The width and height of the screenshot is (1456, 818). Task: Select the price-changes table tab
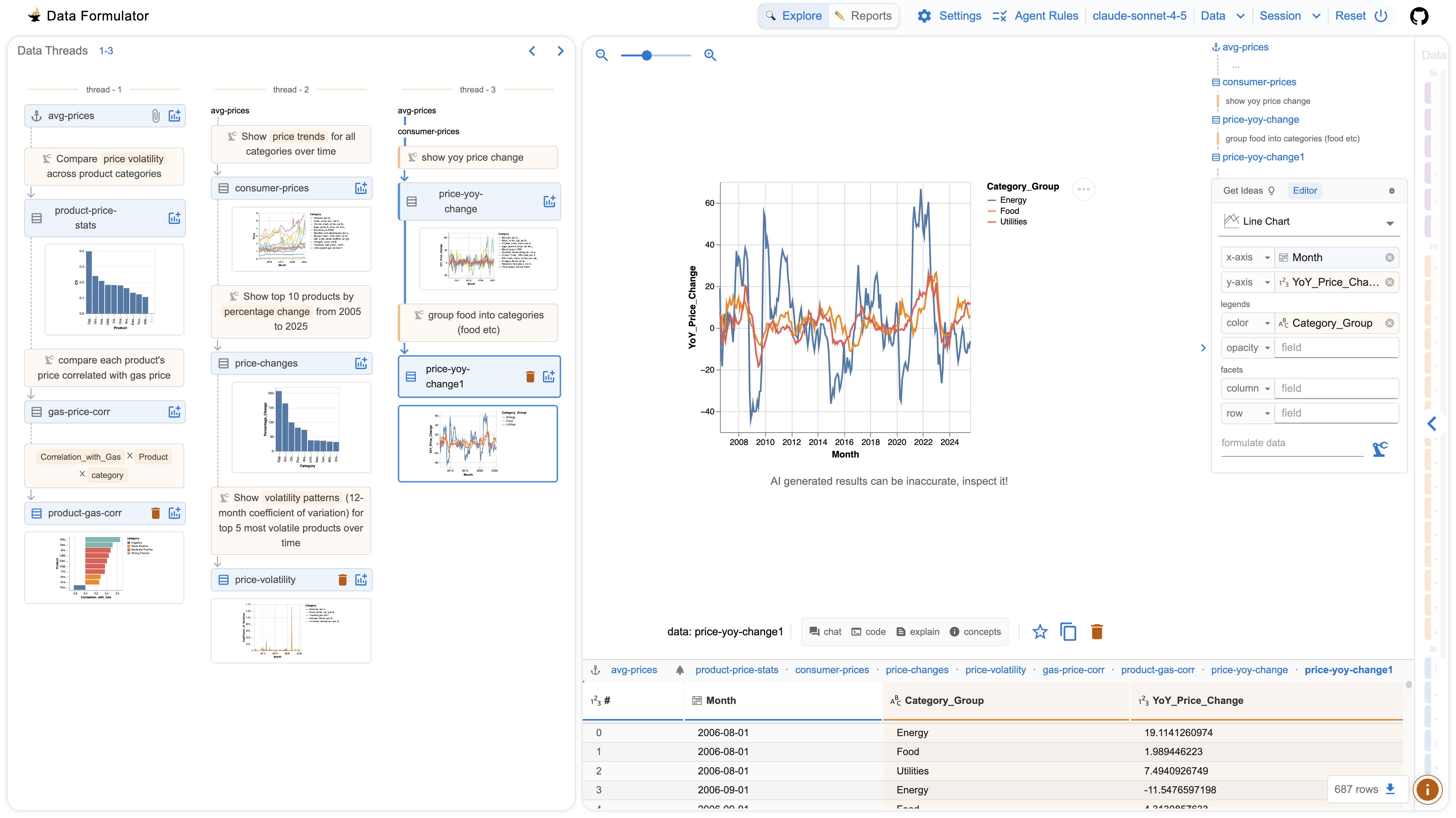point(917,669)
